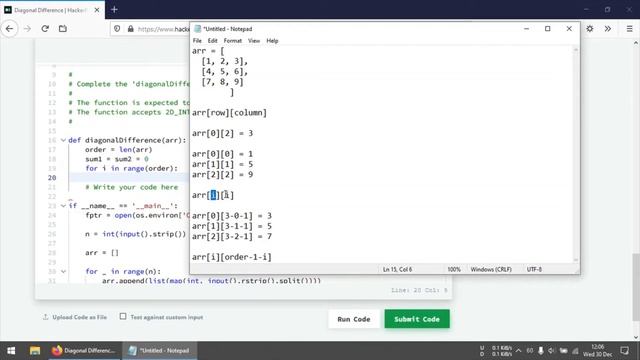Viewport: 640px width, 360px height.
Task: Open the tracking protection shield icon
Action: pos(117,29)
